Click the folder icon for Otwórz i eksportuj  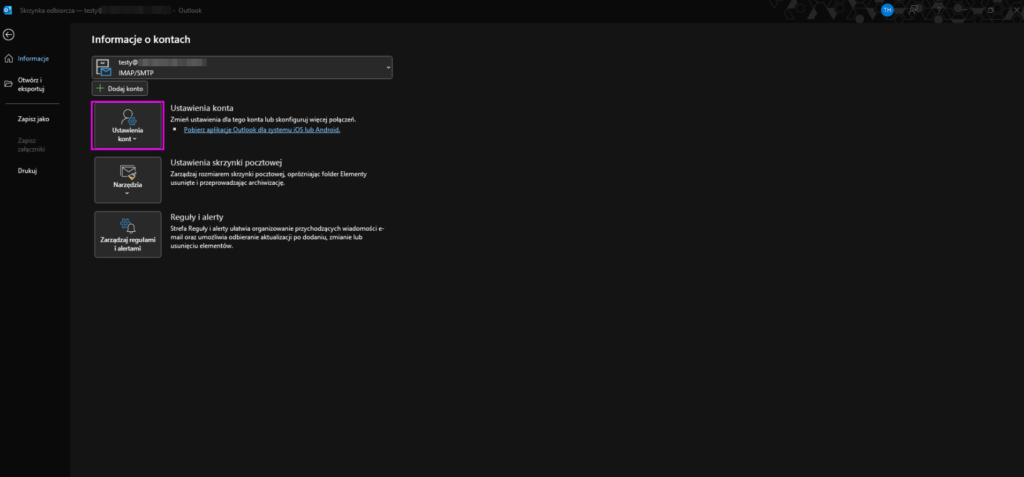coord(9,83)
